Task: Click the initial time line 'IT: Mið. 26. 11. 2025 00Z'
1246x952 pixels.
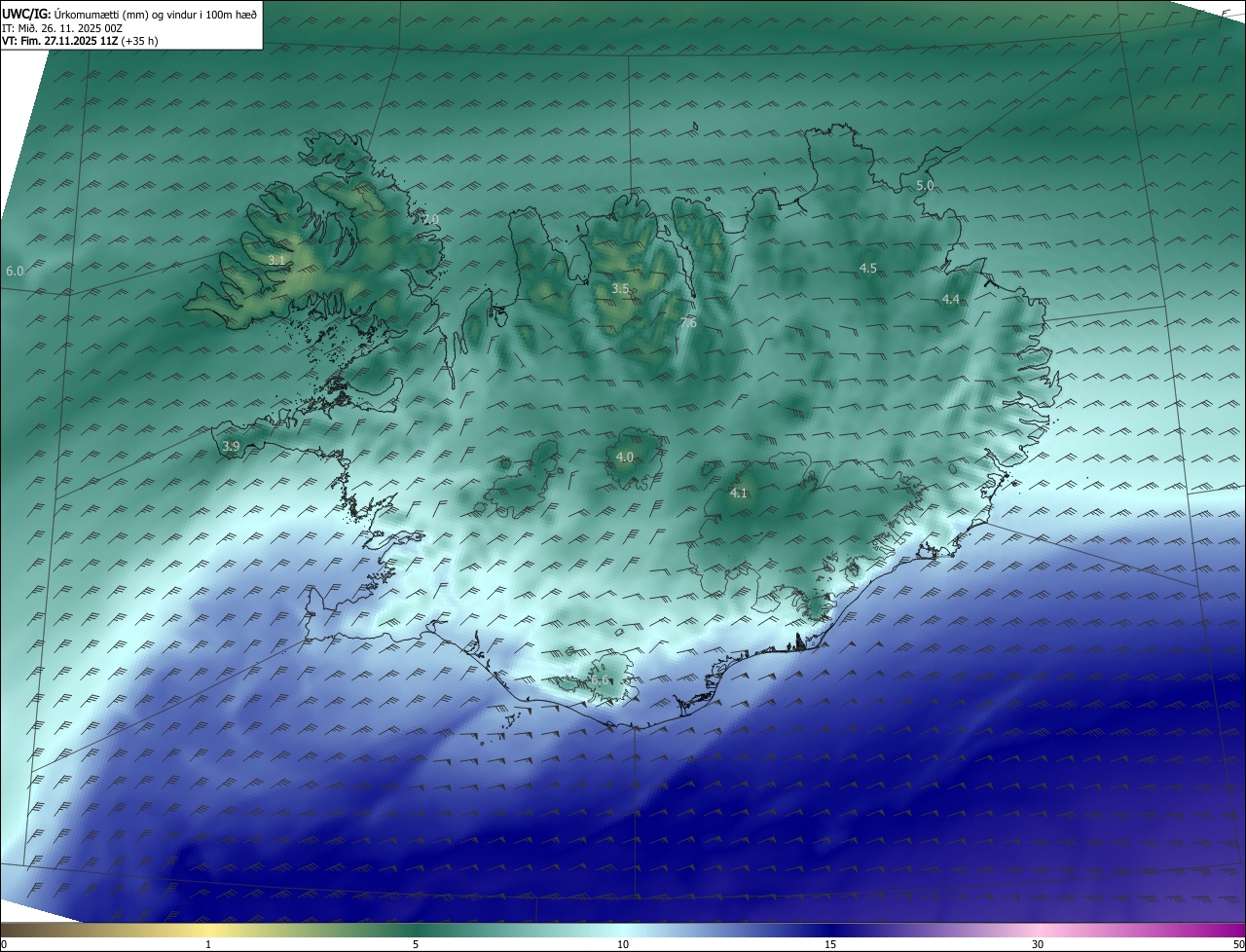Action: [62, 28]
